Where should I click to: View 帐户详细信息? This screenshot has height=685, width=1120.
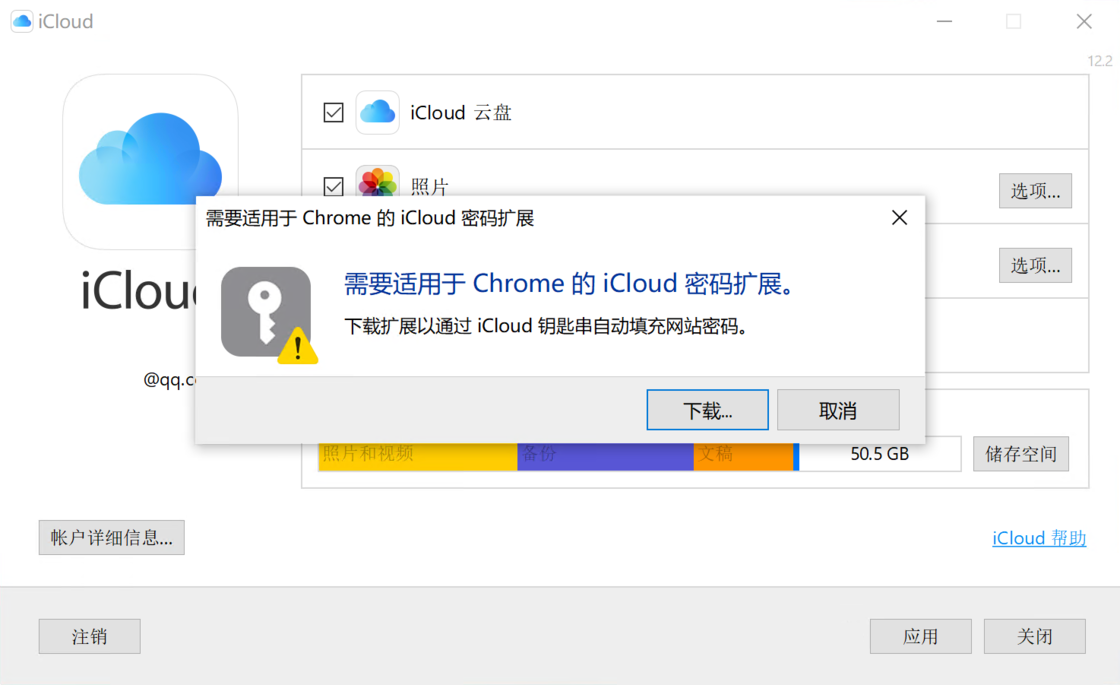(x=111, y=537)
